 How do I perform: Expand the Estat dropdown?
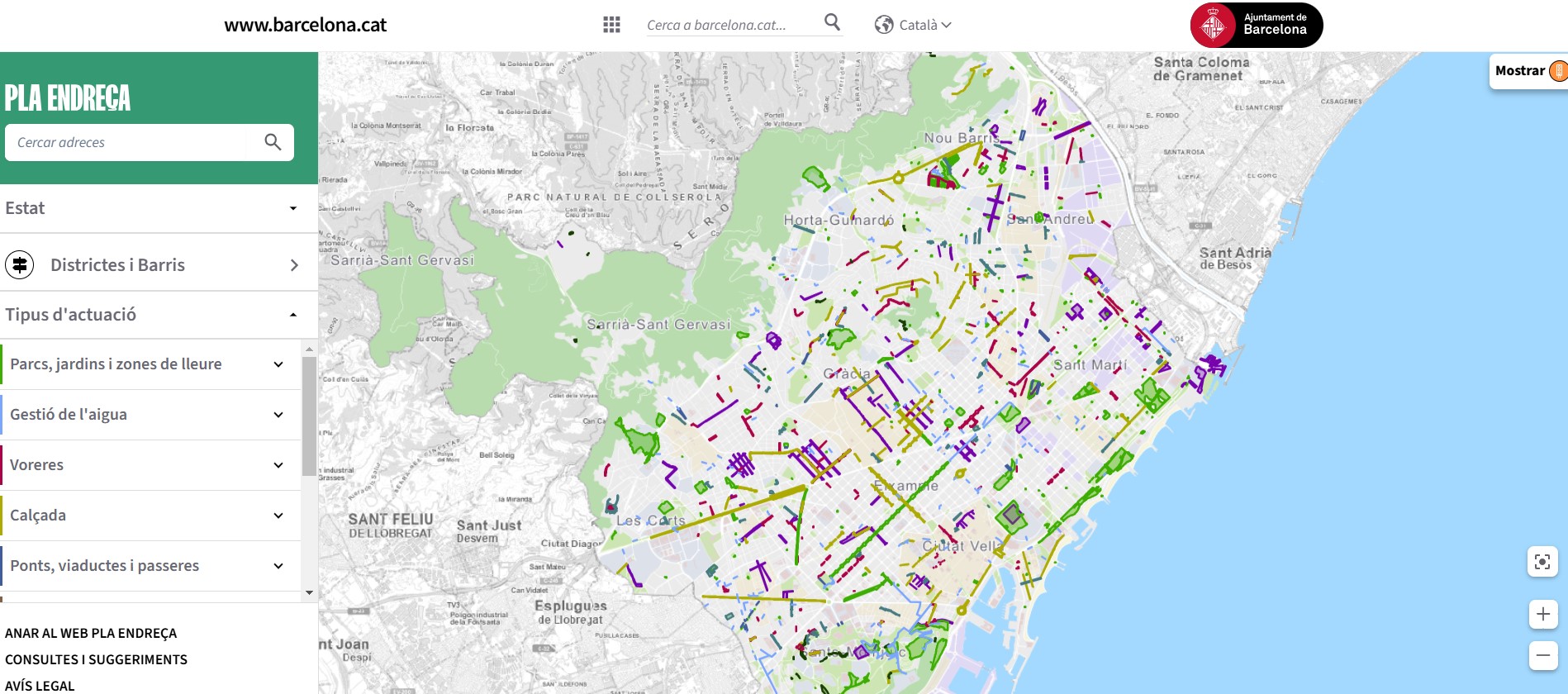click(292, 208)
